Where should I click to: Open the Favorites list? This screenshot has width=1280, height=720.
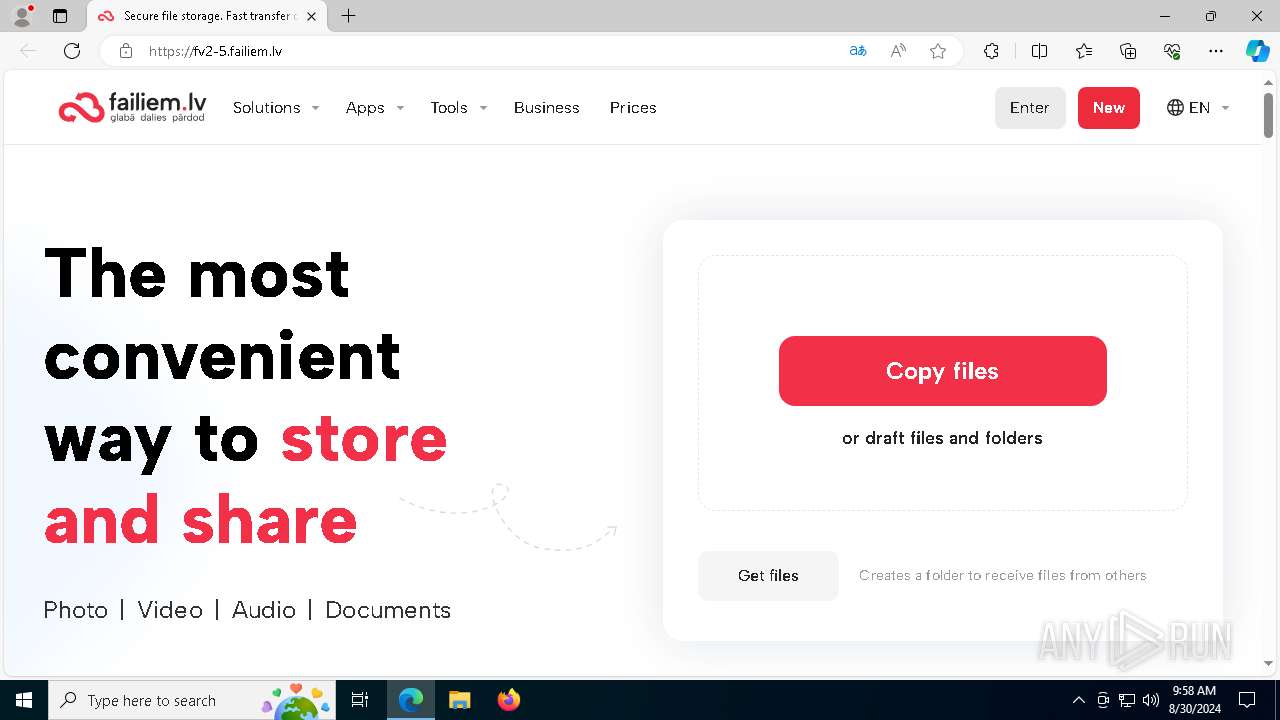pos(1084,51)
